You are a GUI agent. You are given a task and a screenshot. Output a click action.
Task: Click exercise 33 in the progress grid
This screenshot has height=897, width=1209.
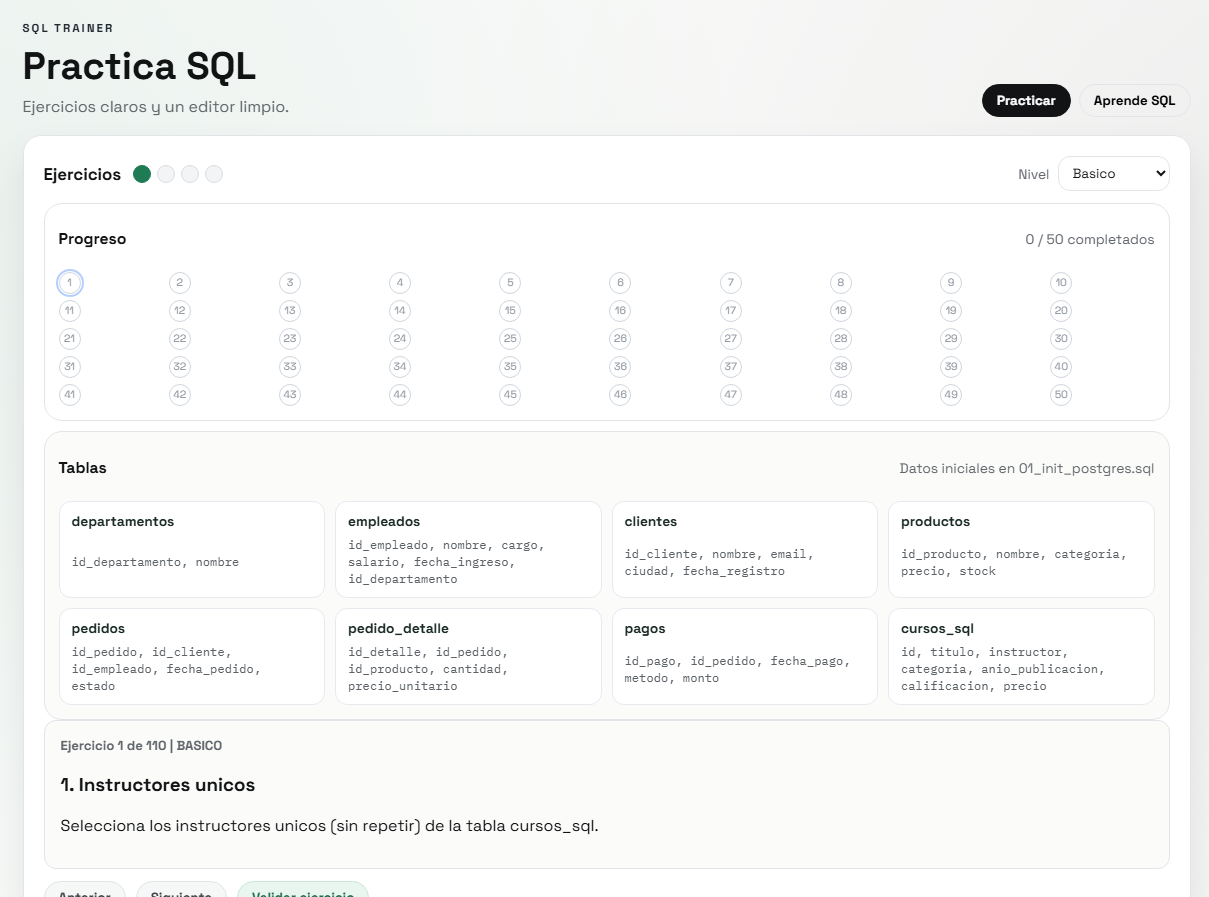290,366
